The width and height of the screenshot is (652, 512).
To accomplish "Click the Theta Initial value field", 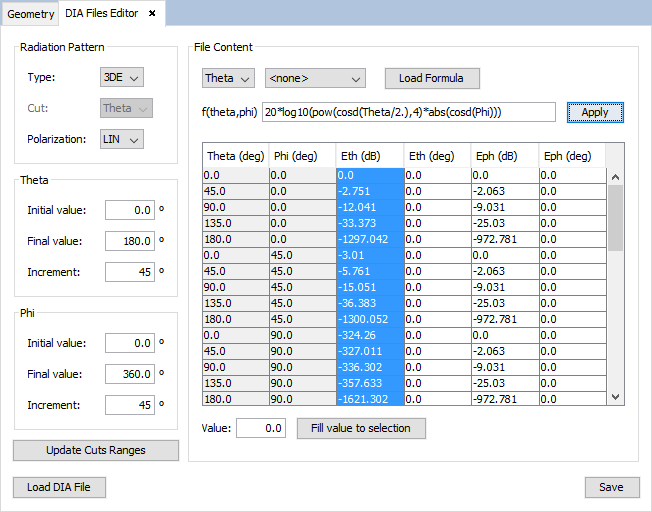I will click(130, 210).
